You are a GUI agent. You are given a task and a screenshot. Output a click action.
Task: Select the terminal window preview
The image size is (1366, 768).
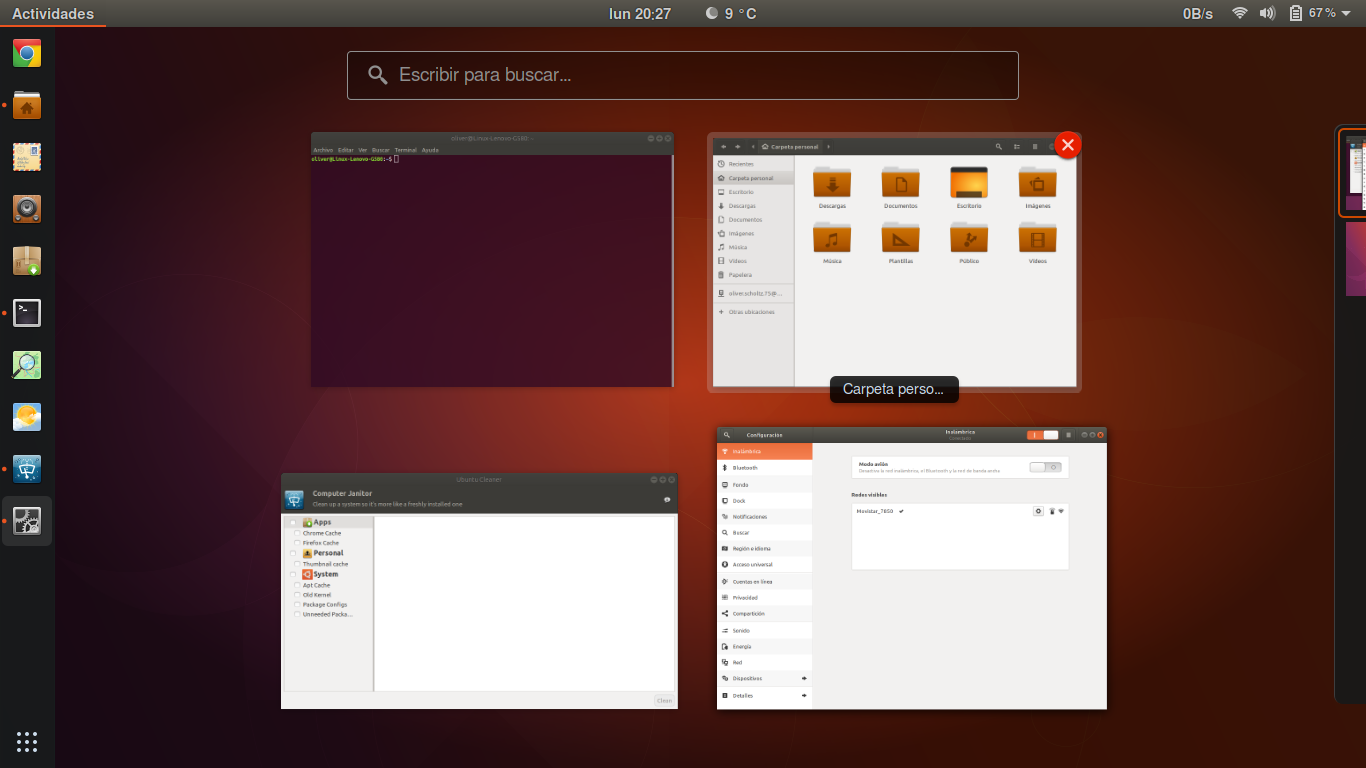click(492, 260)
